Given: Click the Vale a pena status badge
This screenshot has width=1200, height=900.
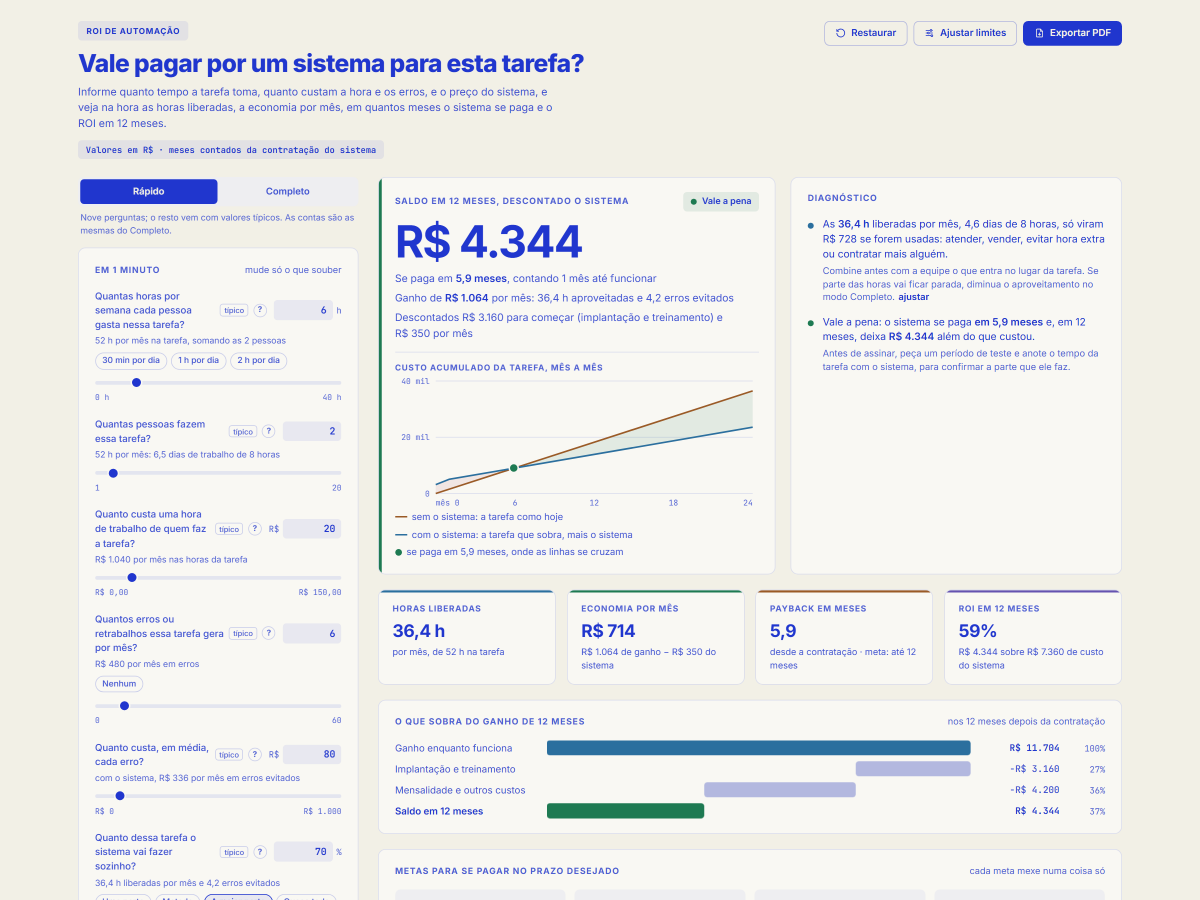Looking at the screenshot, I should 721,201.
